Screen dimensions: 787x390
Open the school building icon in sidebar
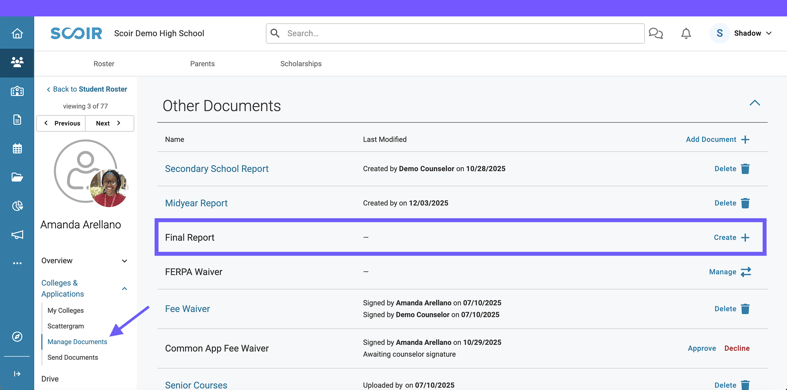coord(17,91)
